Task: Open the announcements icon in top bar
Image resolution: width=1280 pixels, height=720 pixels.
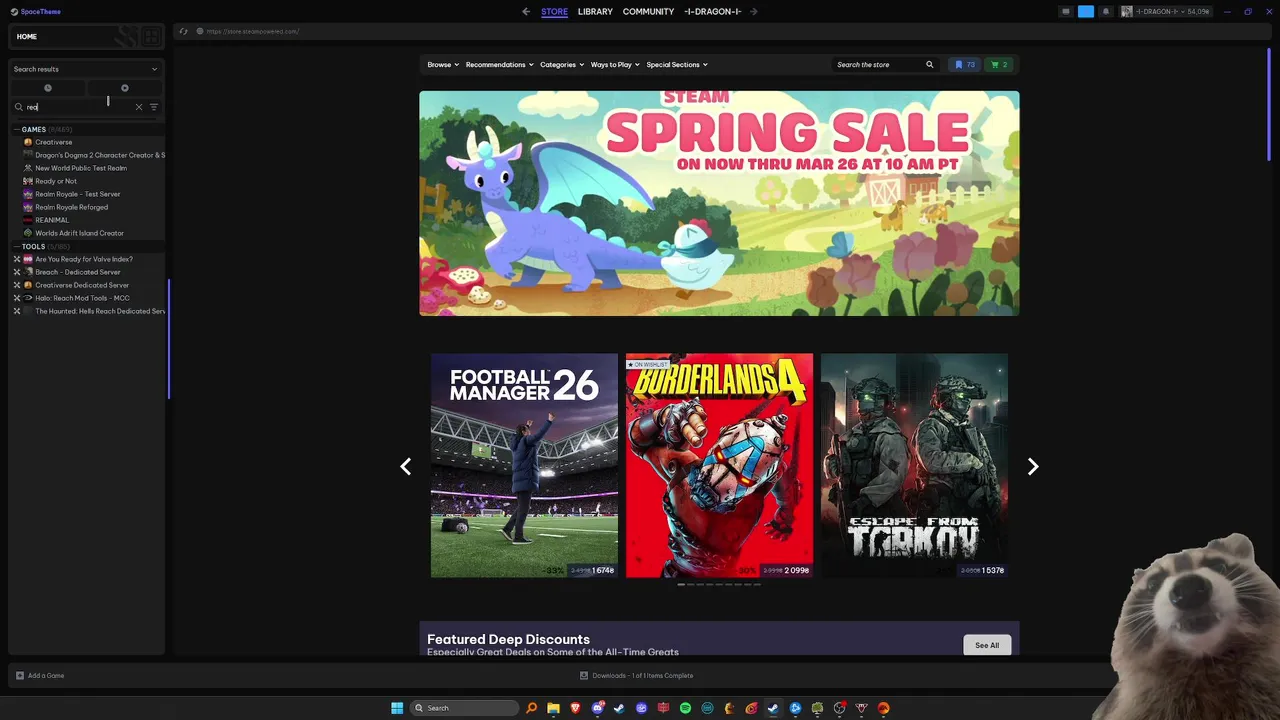Action: click(1086, 11)
